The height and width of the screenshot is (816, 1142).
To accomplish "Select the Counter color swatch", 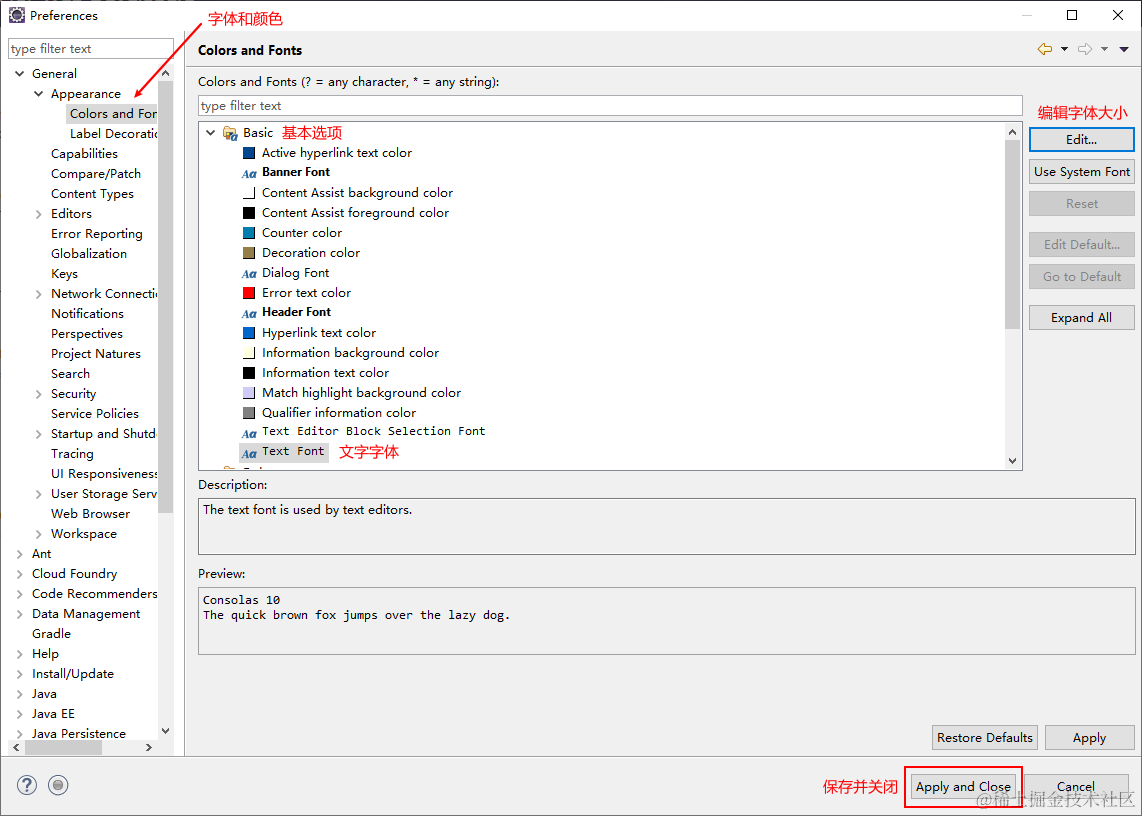I will point(248,233).
